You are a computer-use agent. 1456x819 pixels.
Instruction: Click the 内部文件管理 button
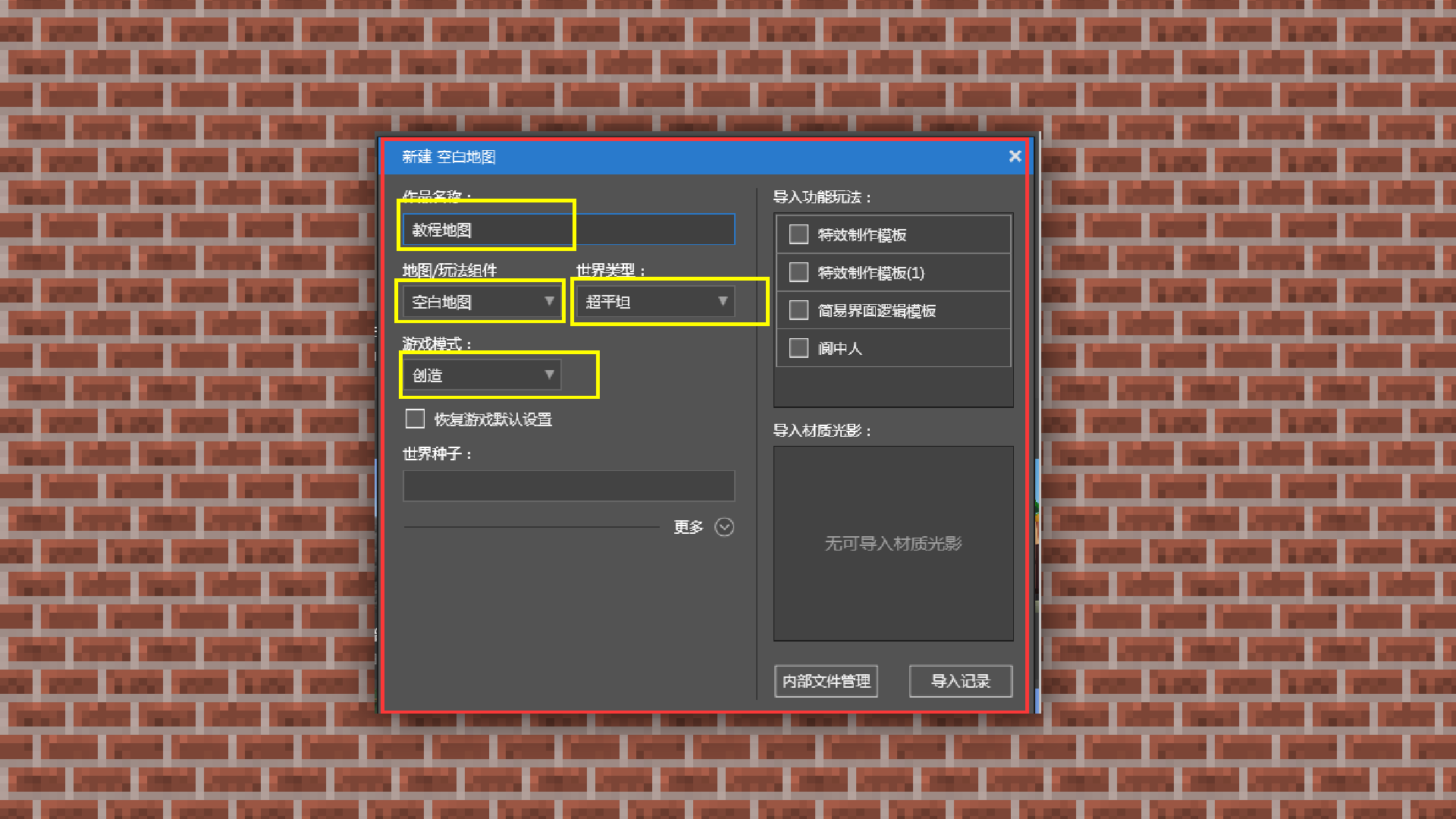pyautogui.click(x=826, y=681)
